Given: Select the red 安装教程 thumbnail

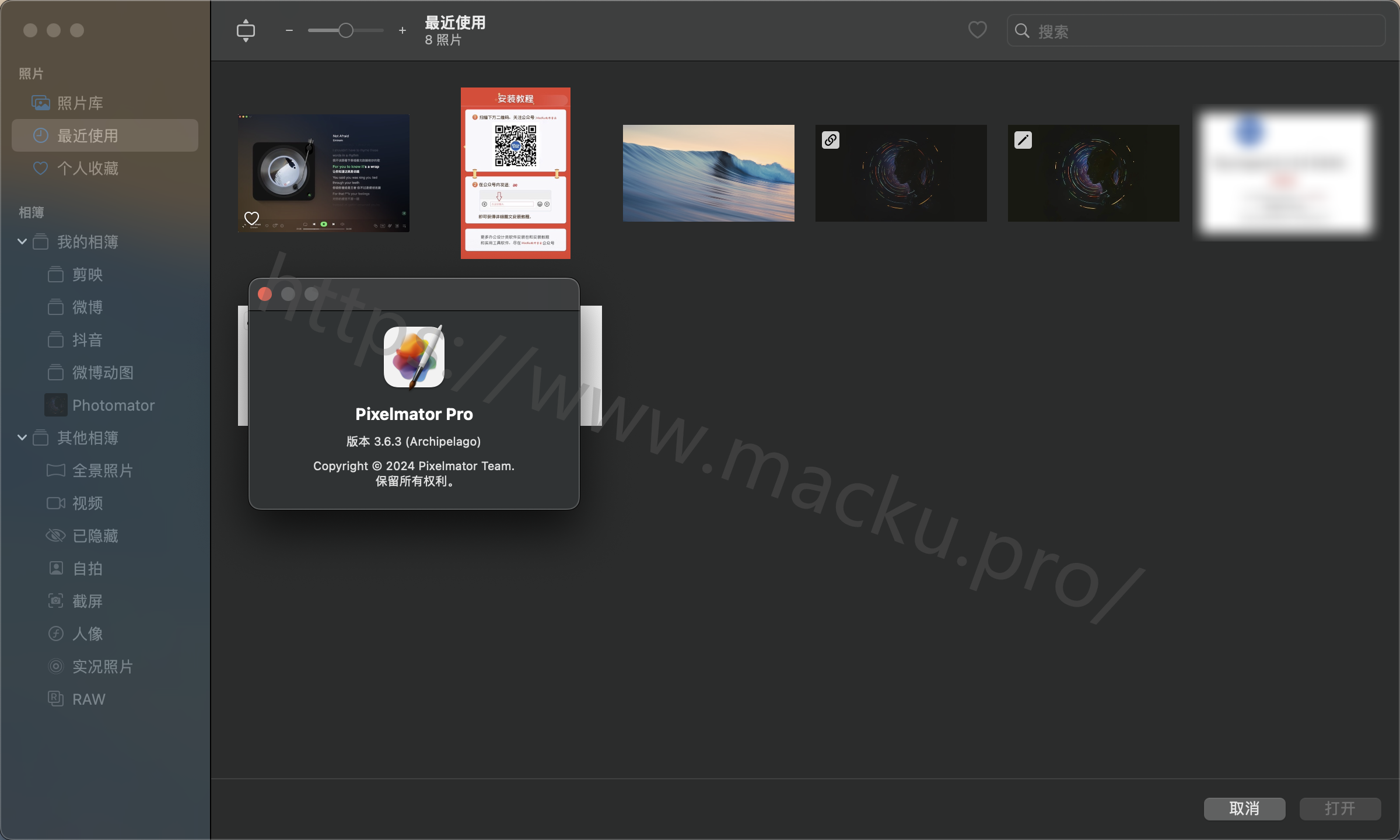Looking at the screenshot, I should [x=516, y=173].
